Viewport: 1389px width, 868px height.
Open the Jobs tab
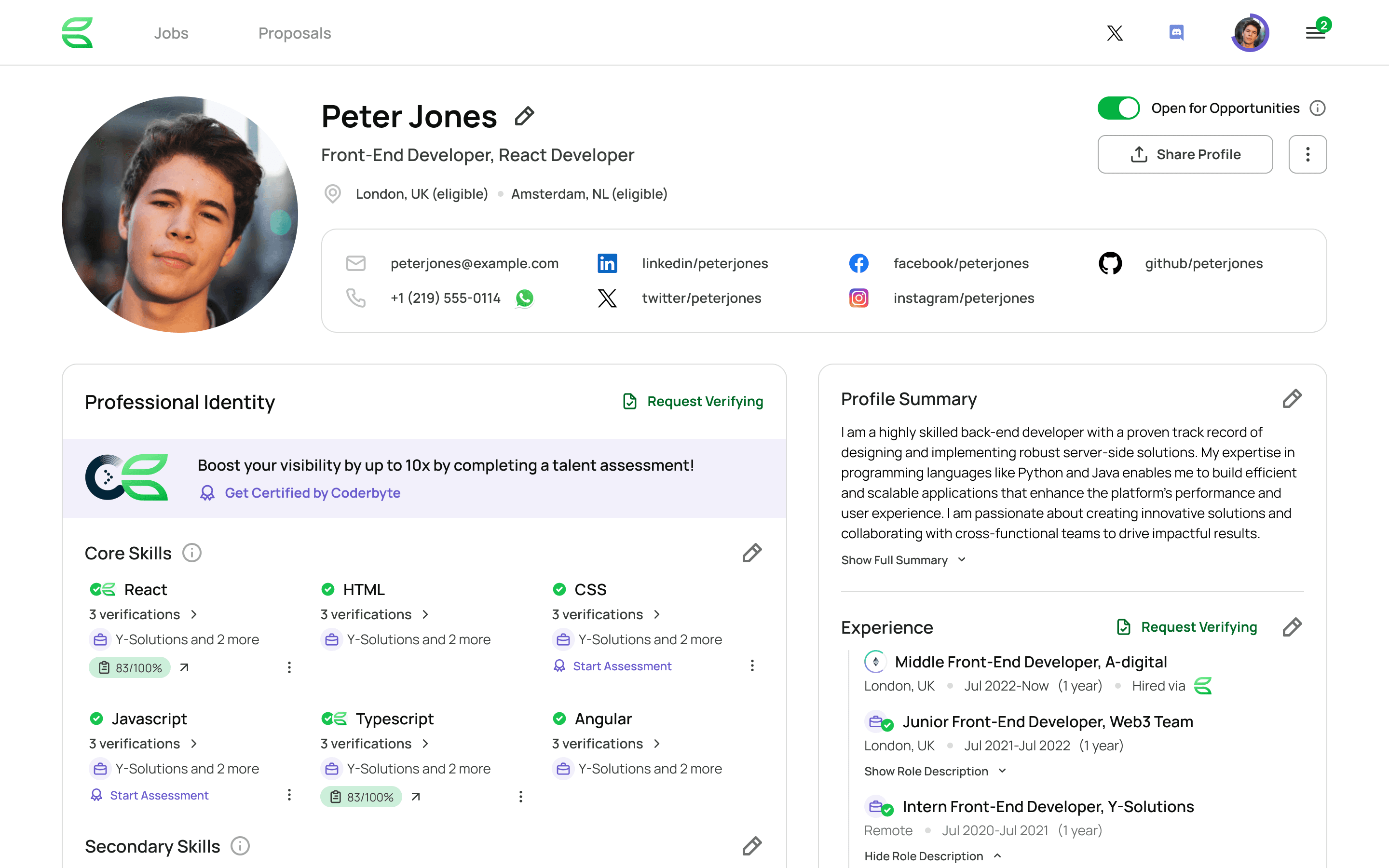tap(171, 33)
